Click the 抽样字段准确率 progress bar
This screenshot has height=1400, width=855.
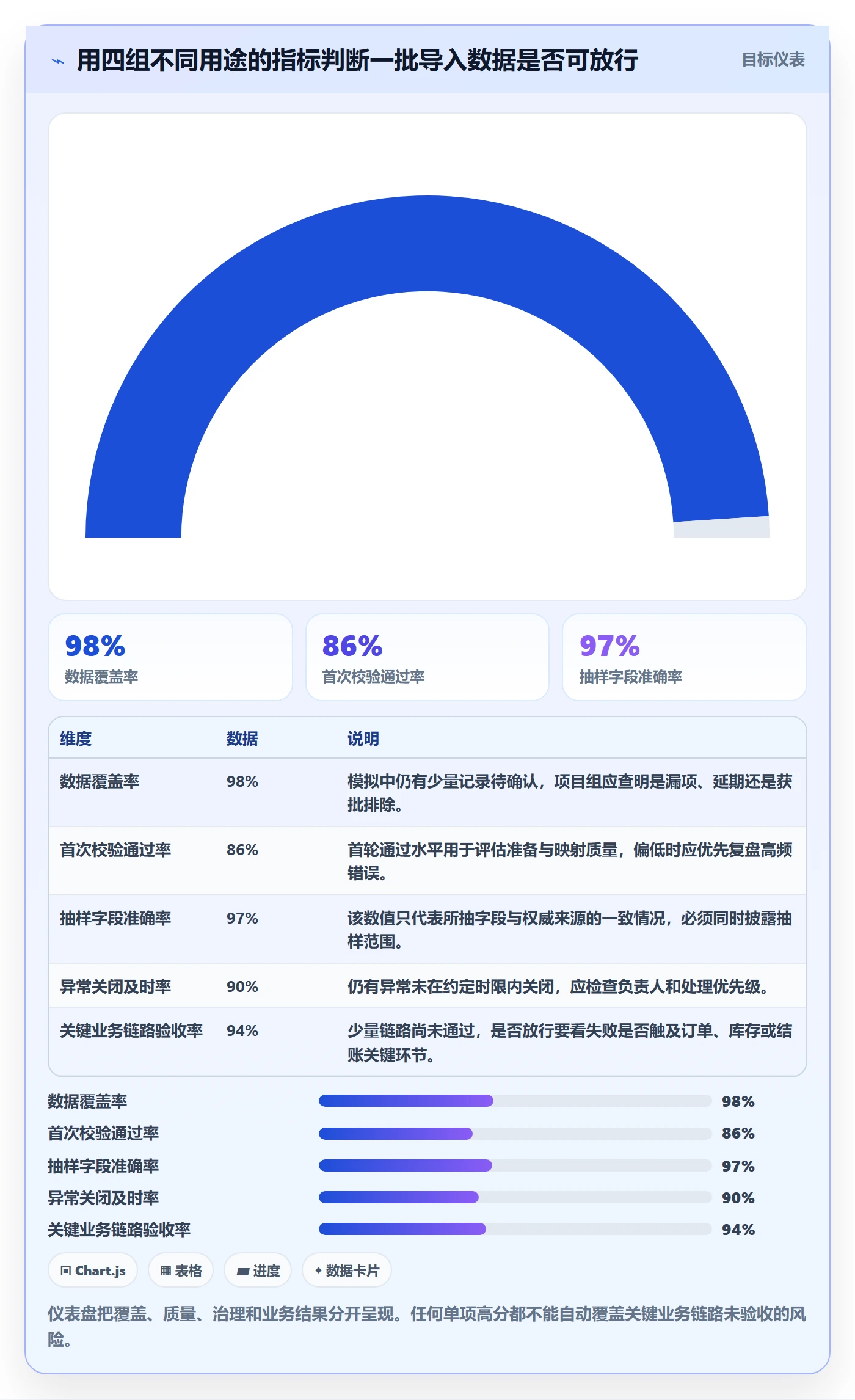[x=515, y=1165]
